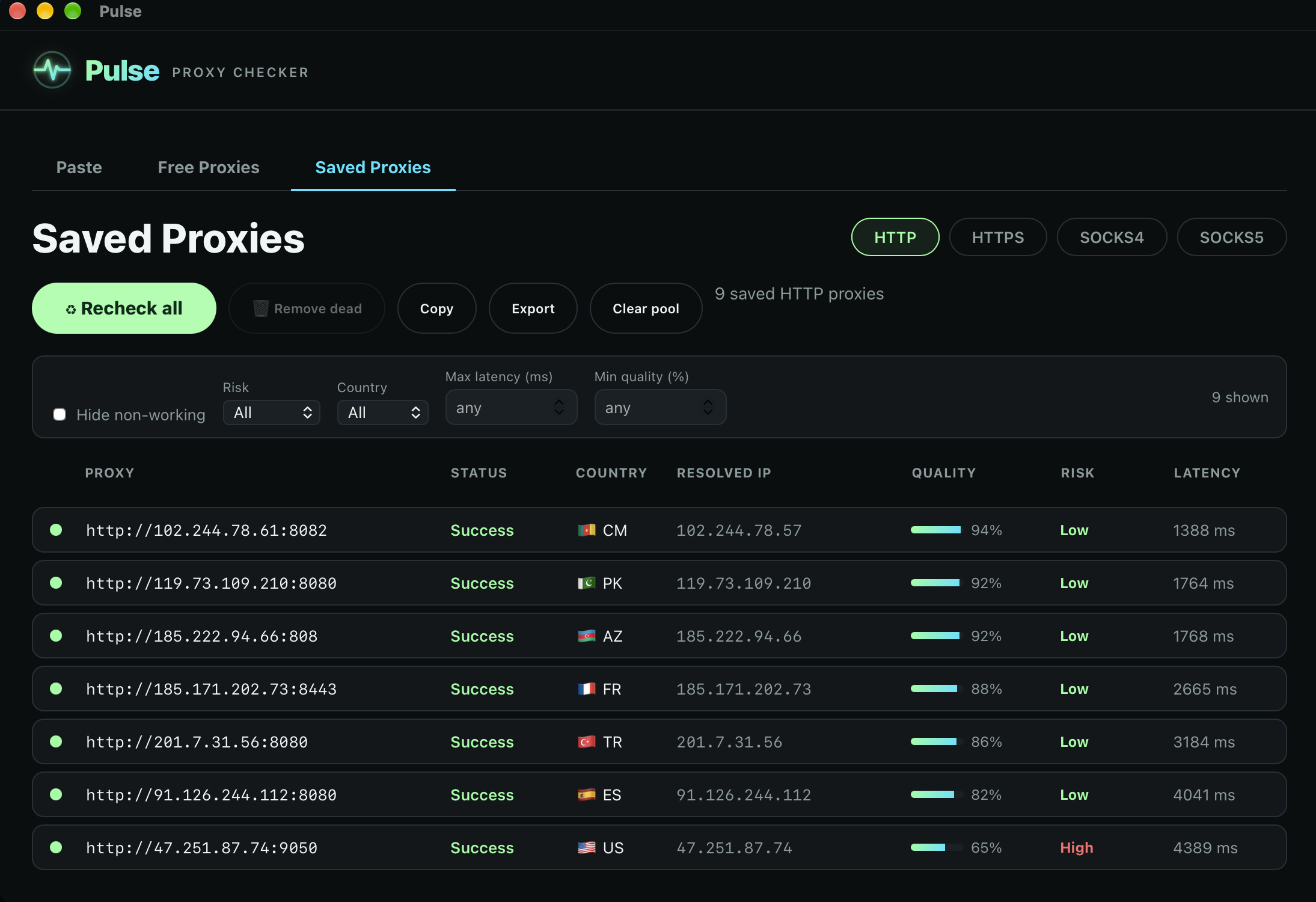Click green status dot for 201.7.31.56:8080
1316x902 pixels.
56,741
